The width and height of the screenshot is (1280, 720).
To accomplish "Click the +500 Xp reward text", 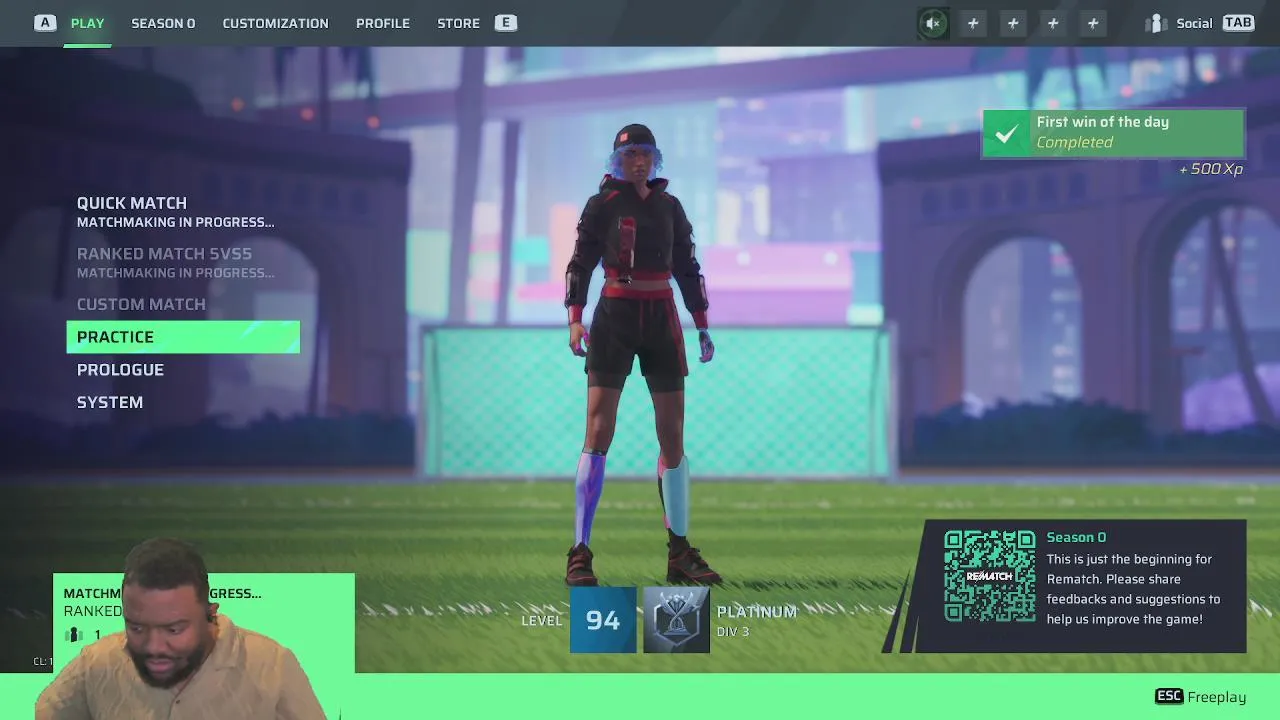I will (1210, 169).
